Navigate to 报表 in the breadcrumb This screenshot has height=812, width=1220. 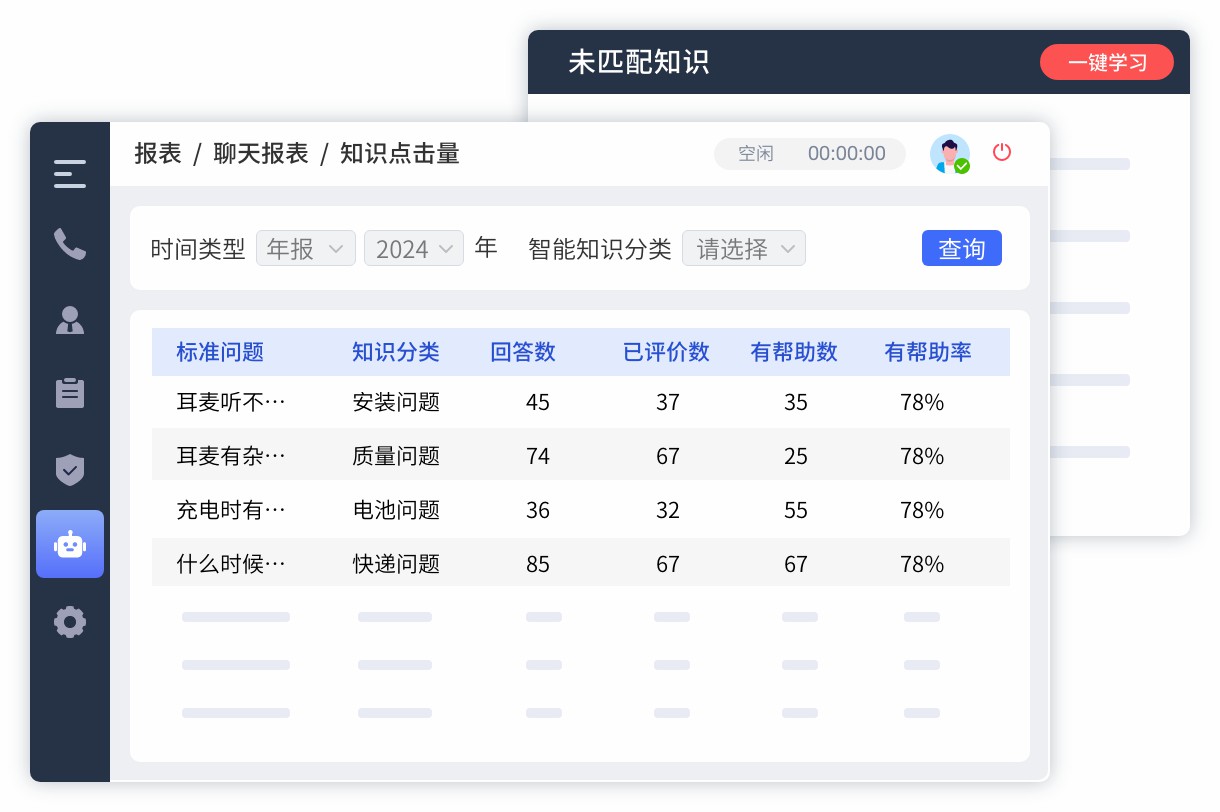pyautogui.click(x=158, y=153)
